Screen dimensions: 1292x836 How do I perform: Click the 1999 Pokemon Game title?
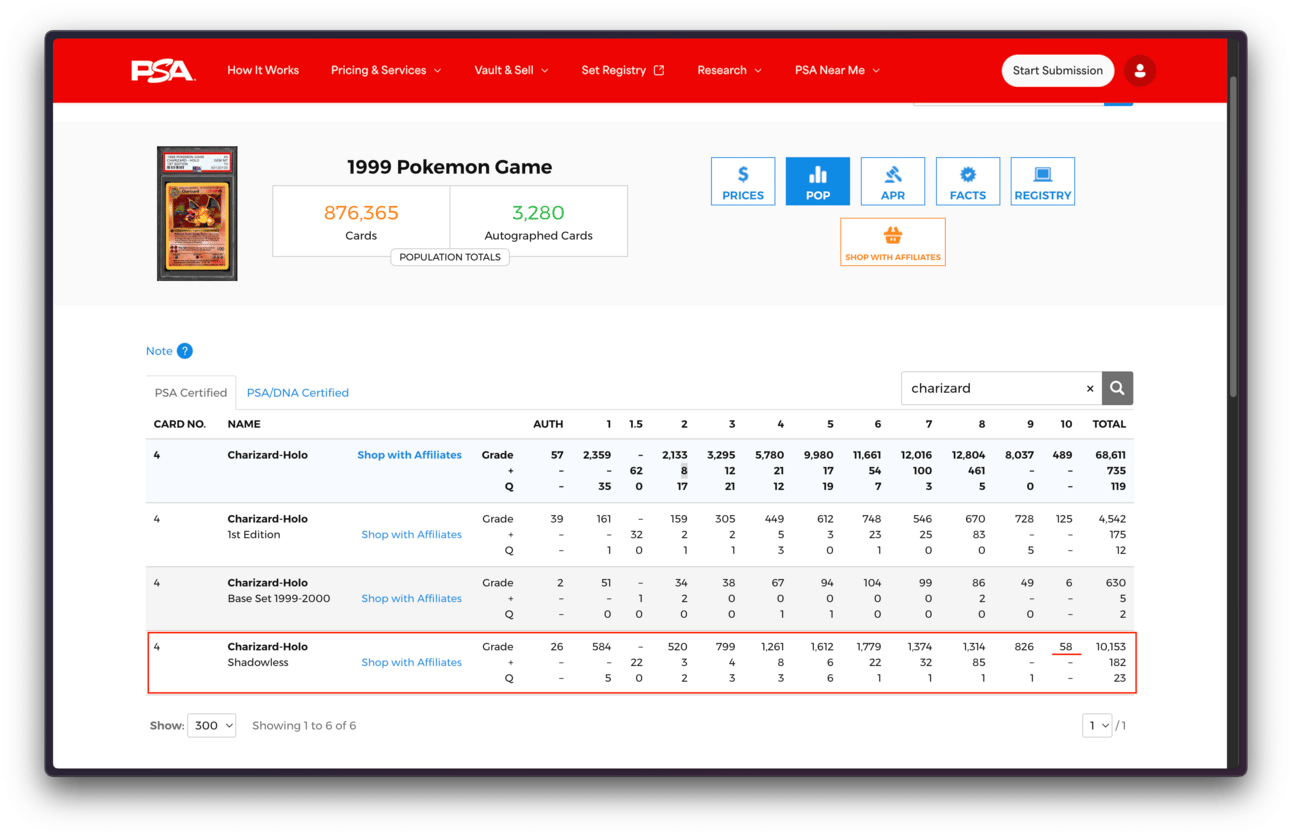click(x=450, y=167)
